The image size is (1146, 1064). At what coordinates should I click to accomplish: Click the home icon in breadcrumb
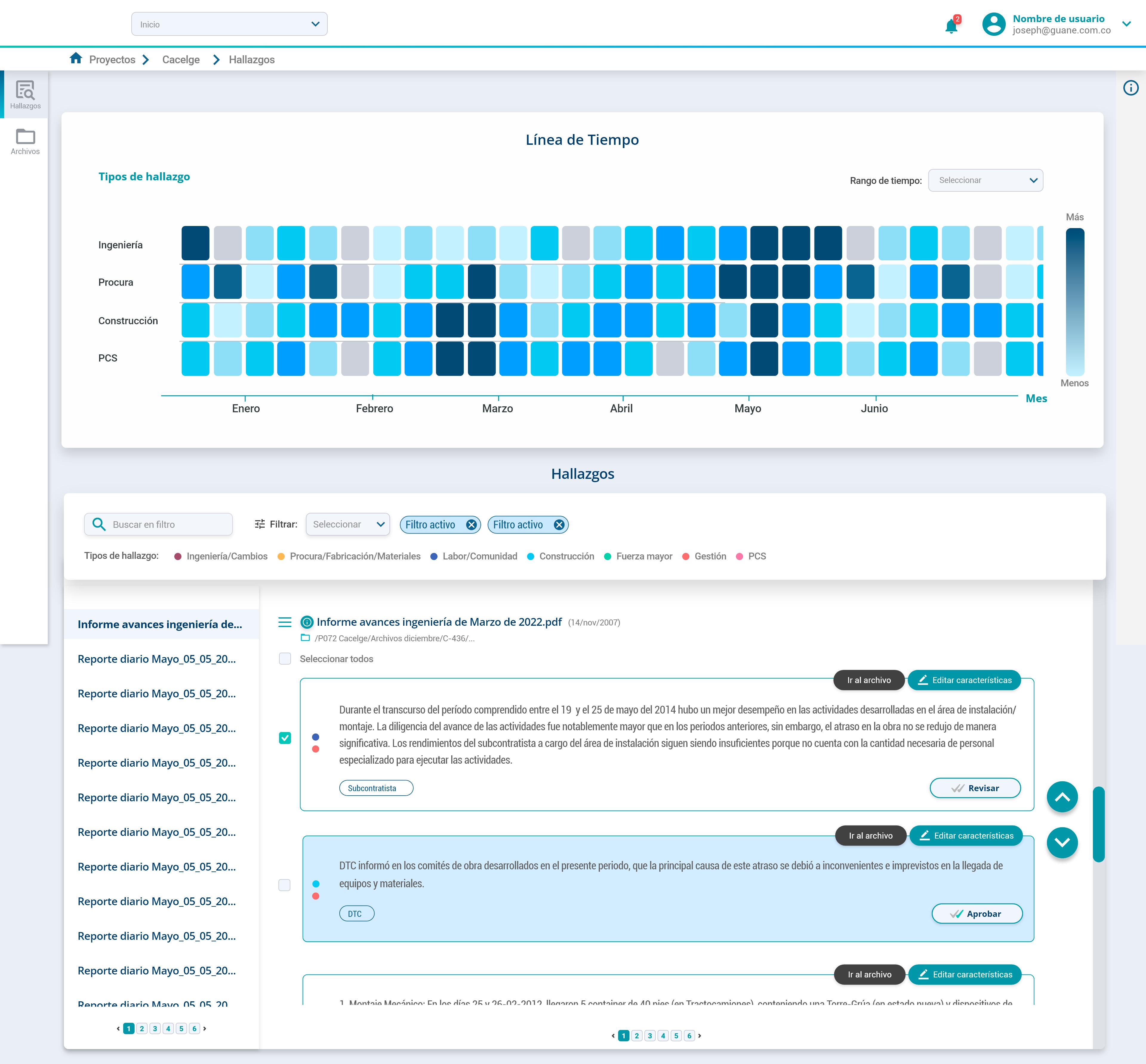tap(76, 58)
